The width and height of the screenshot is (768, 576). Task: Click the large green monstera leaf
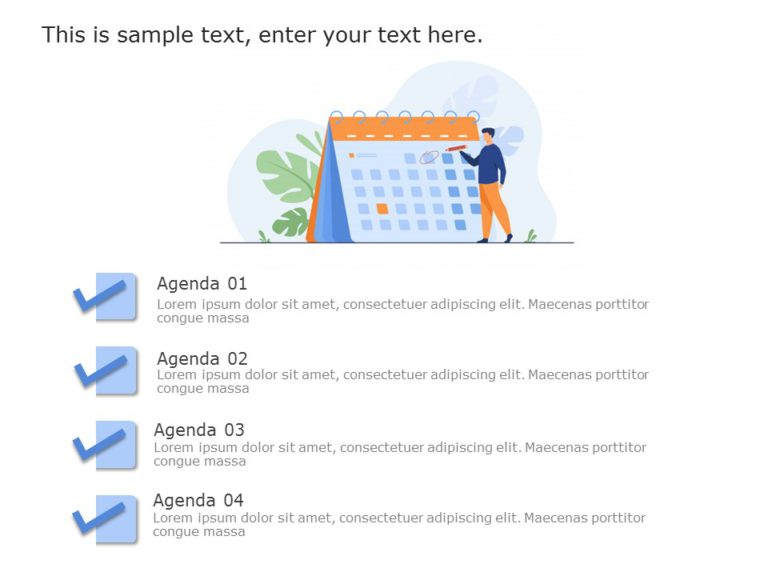[x=285, y=175]
